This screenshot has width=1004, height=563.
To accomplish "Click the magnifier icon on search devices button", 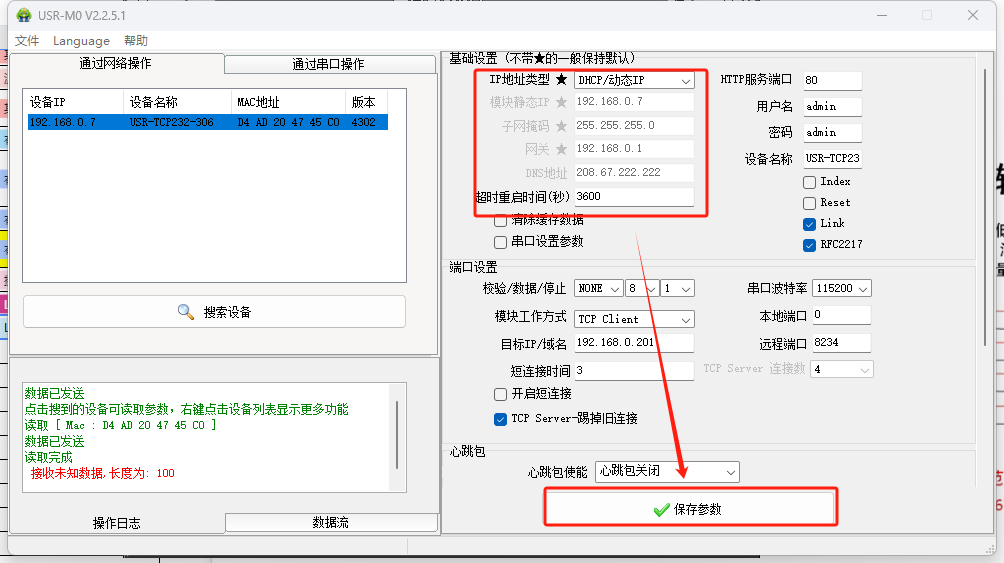I will click(x=186, y=312).
